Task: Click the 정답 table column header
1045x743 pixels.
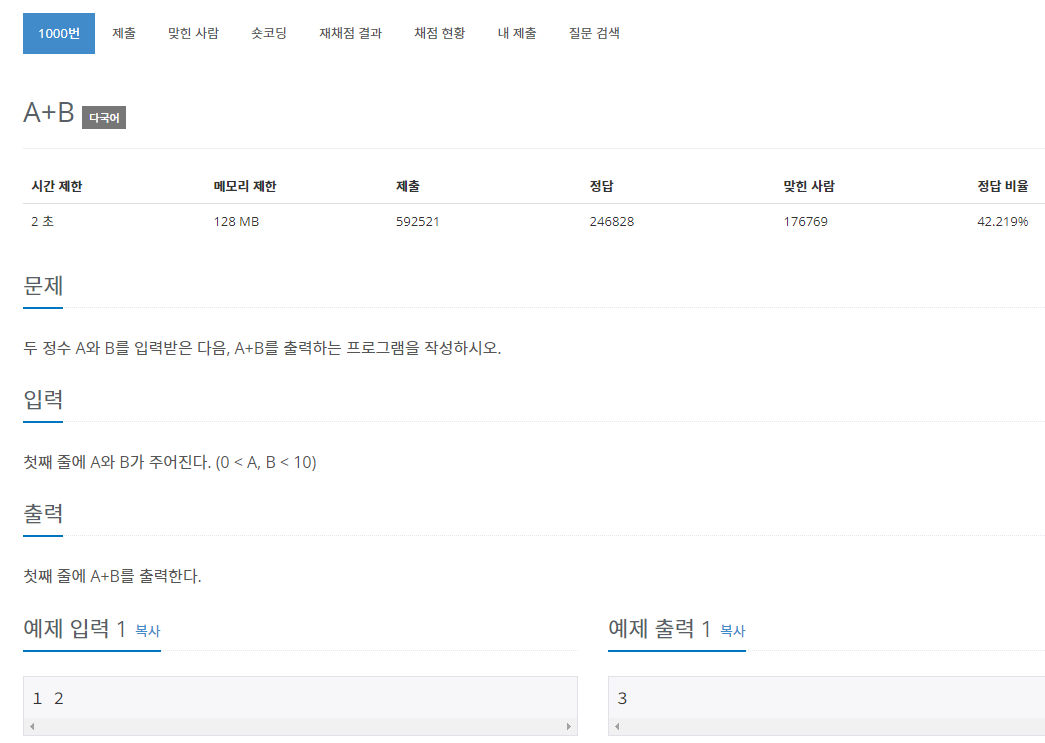Action: pos(601,187)
